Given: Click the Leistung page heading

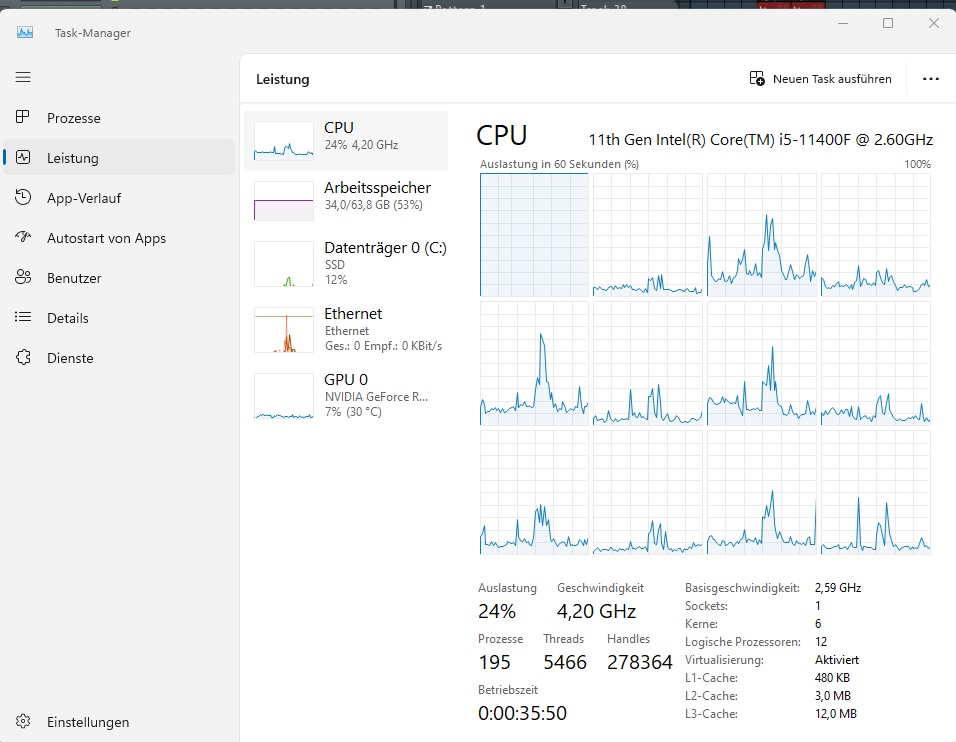Looking at the screenshot, I should pos(283,79).
